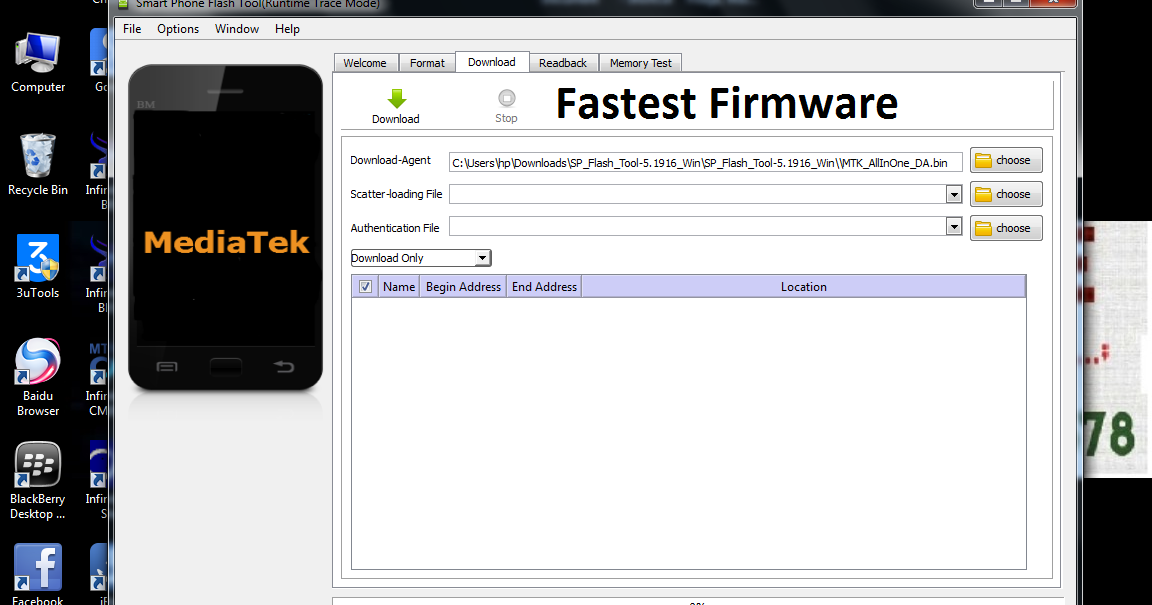The height and width of the screenshot is (605, 1152).
Task: Switch to the Memory Test tab
Action: pos(640,62)
